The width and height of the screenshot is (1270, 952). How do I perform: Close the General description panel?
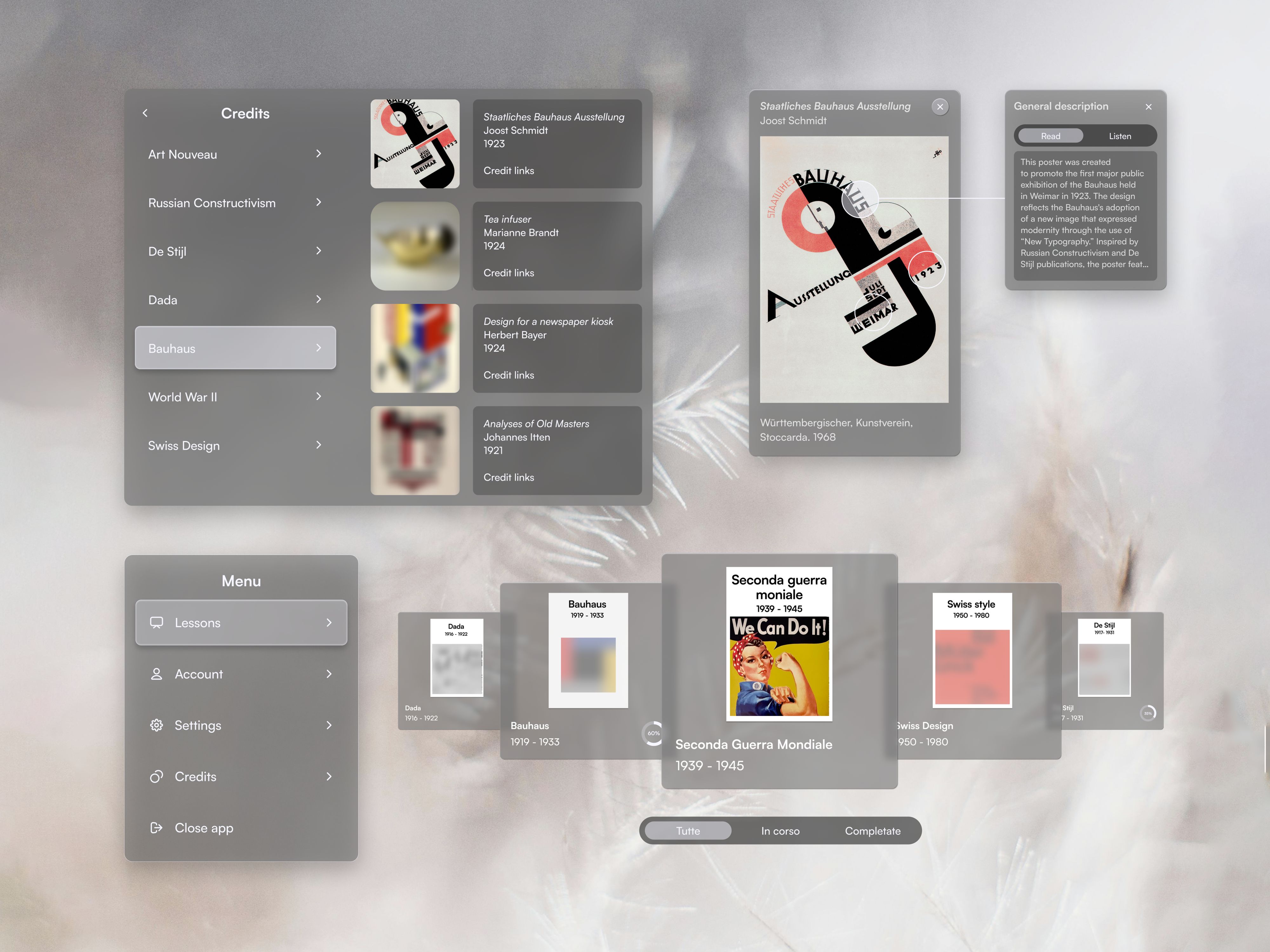pyautogui.click(x=1148, y=107)
